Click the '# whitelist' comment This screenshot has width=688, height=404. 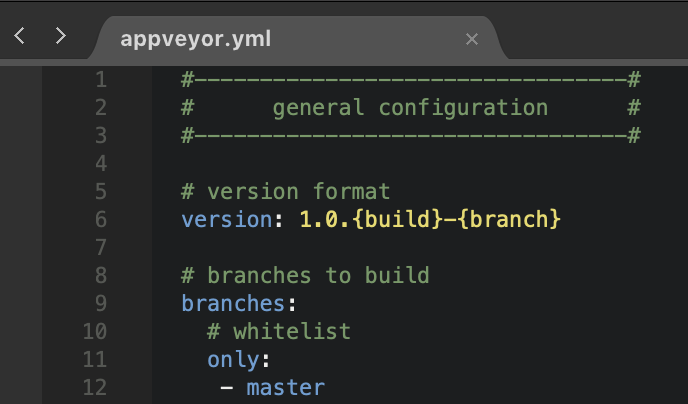[x=279, y=332]
